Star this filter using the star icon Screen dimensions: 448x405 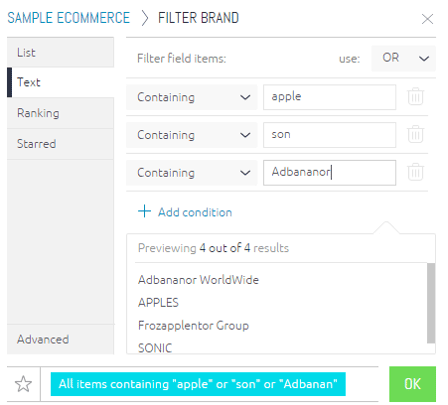23,384
